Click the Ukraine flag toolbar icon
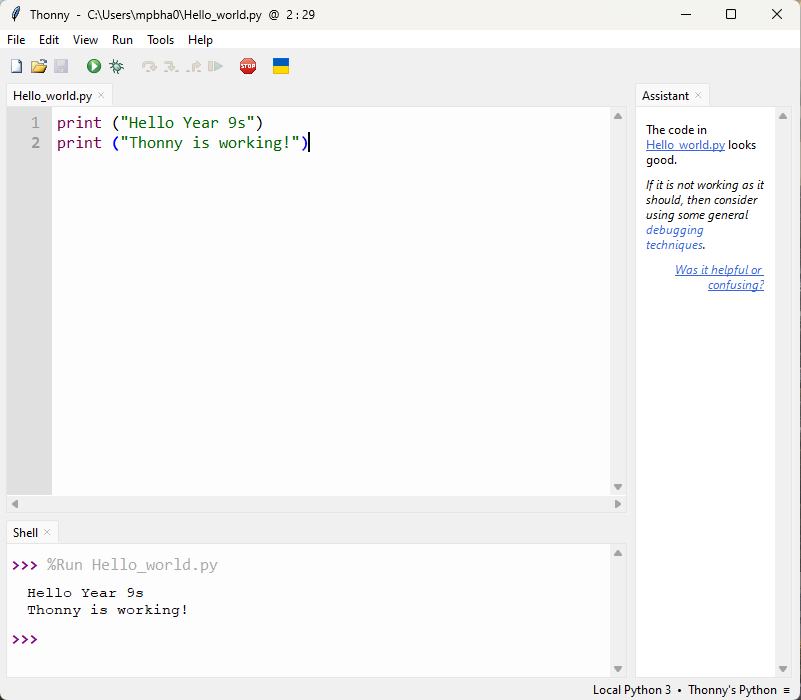801x700 pixels. pyautogui.click(x=280, y=65)
